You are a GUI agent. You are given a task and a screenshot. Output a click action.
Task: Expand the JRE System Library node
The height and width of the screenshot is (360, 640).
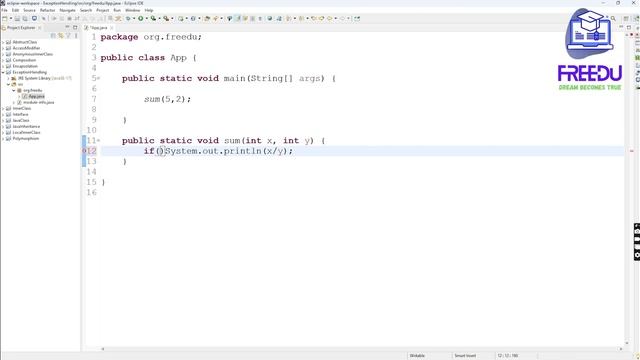9,78
